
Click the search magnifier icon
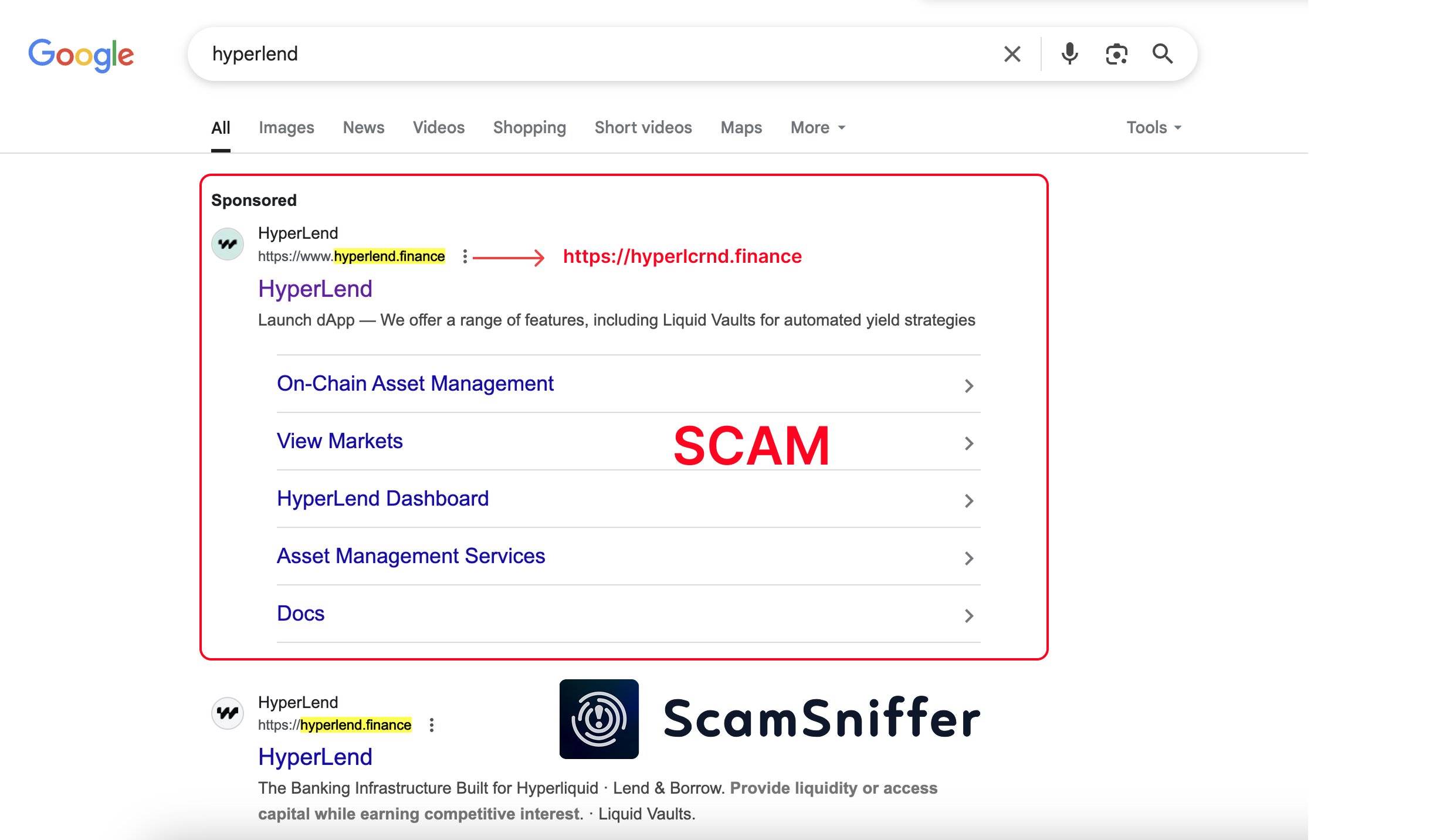tap(1163, 53)
